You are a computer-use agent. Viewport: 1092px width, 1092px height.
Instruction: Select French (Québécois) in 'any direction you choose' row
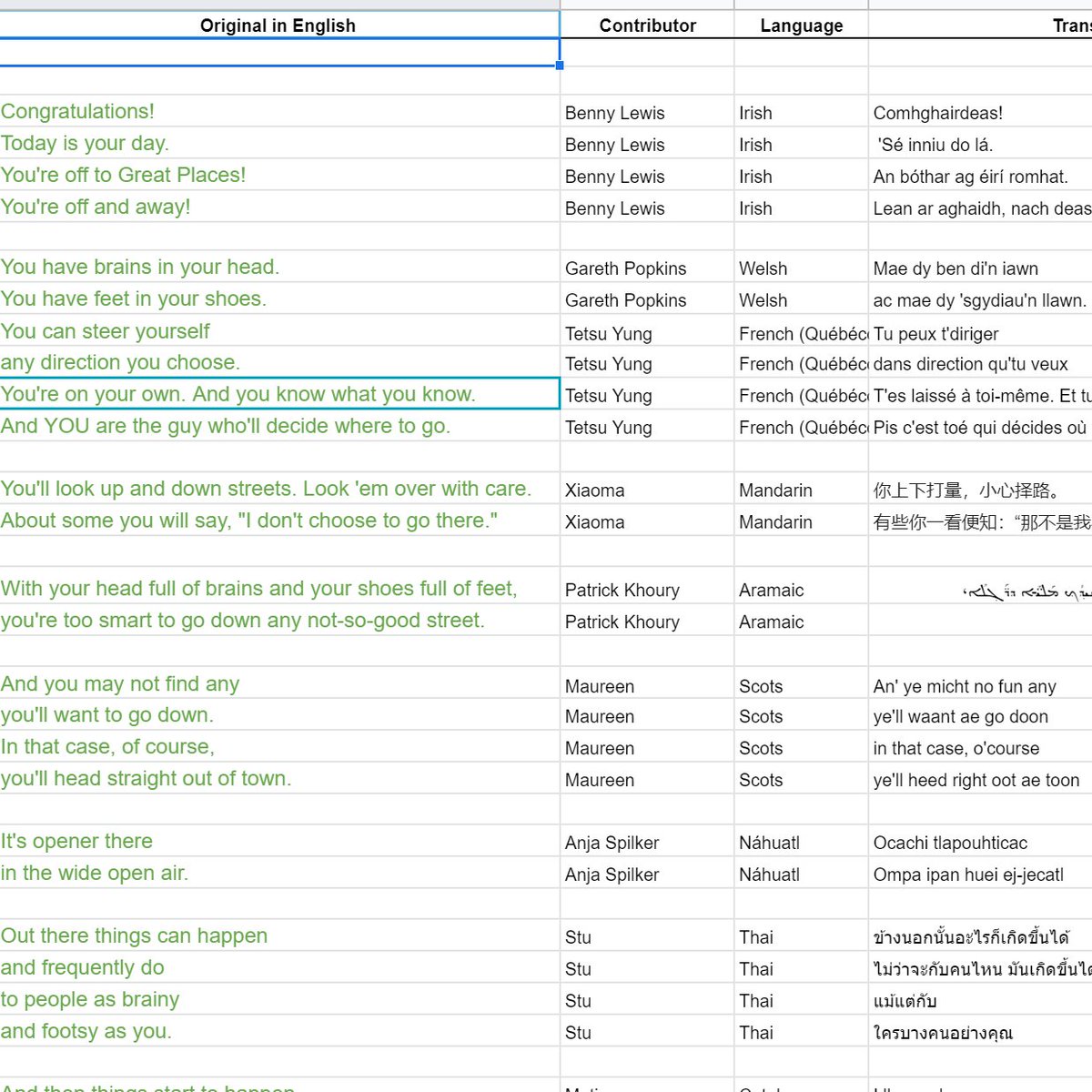coord(801,363)
